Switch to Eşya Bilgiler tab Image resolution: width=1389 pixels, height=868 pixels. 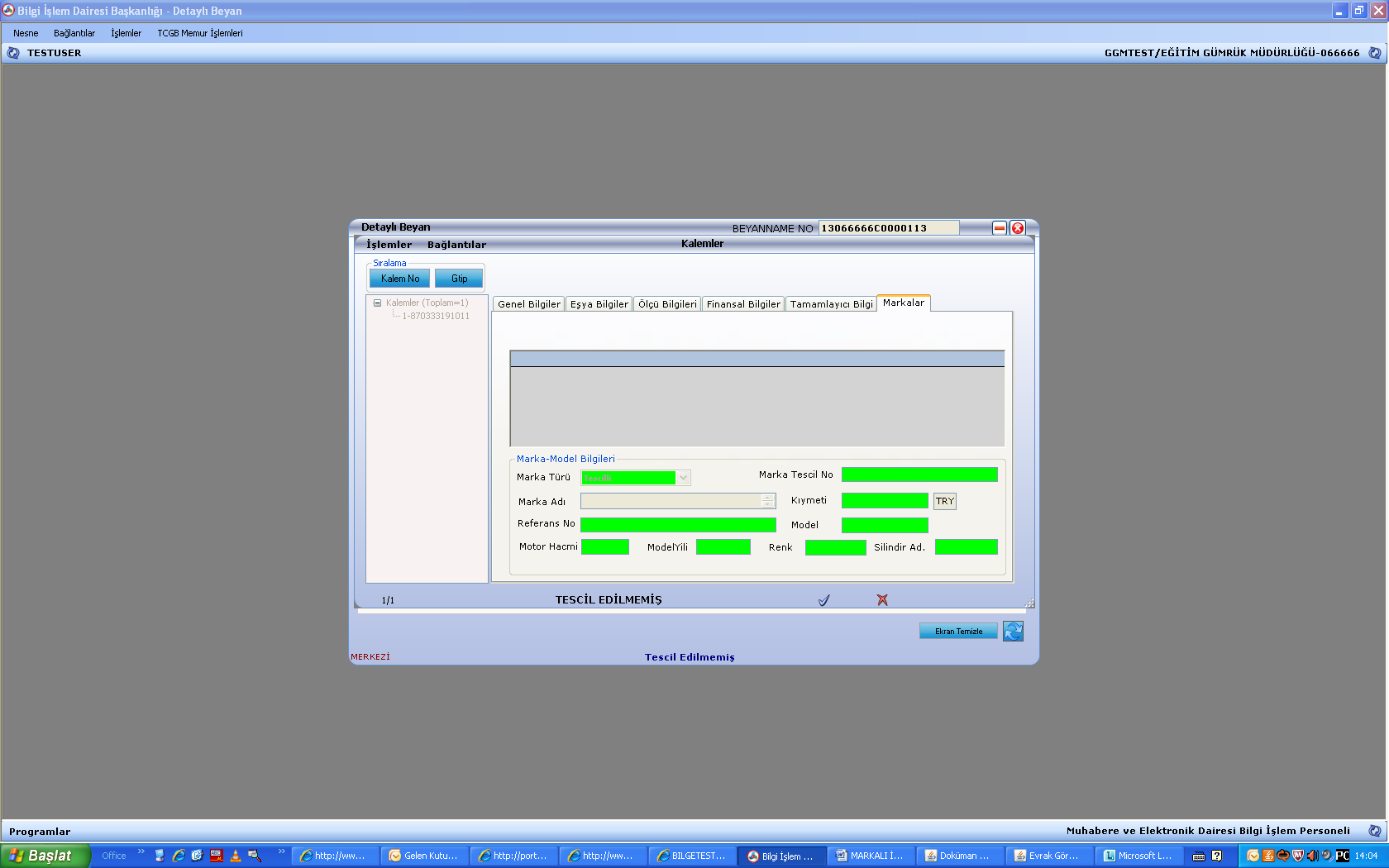tap(599, 304)
